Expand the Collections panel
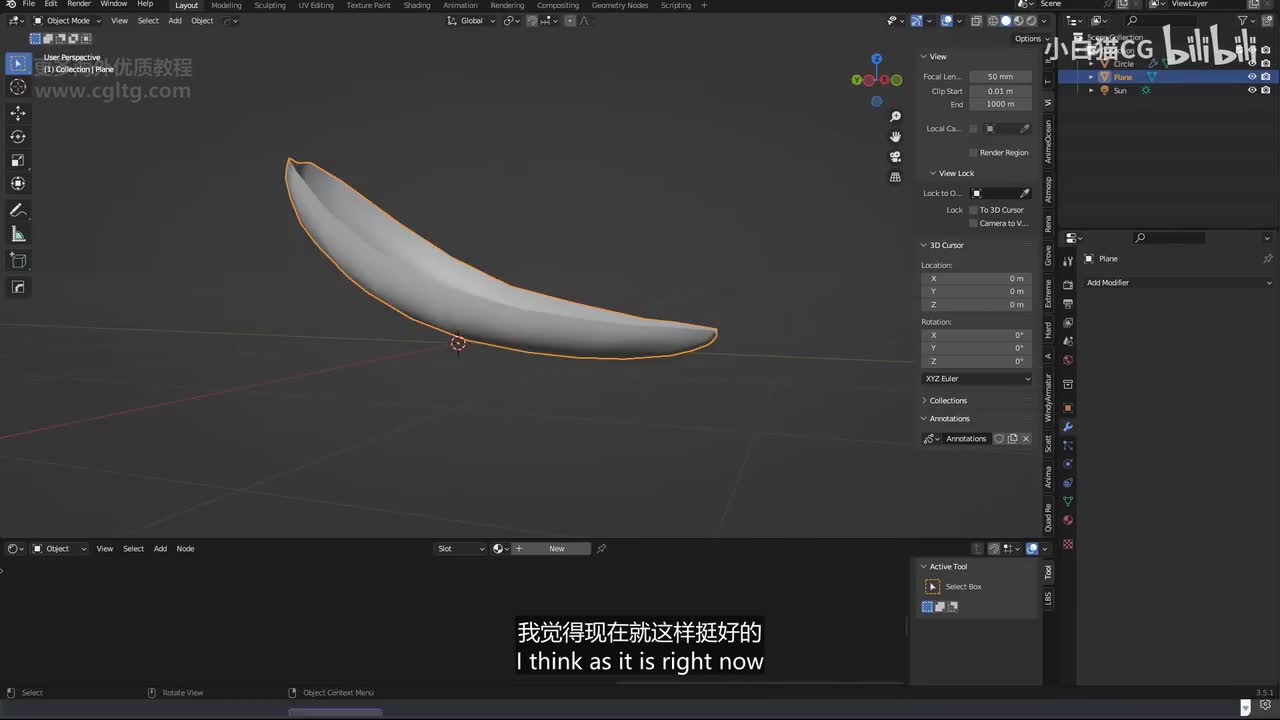Screen dimensions: 1280x720 947,401
